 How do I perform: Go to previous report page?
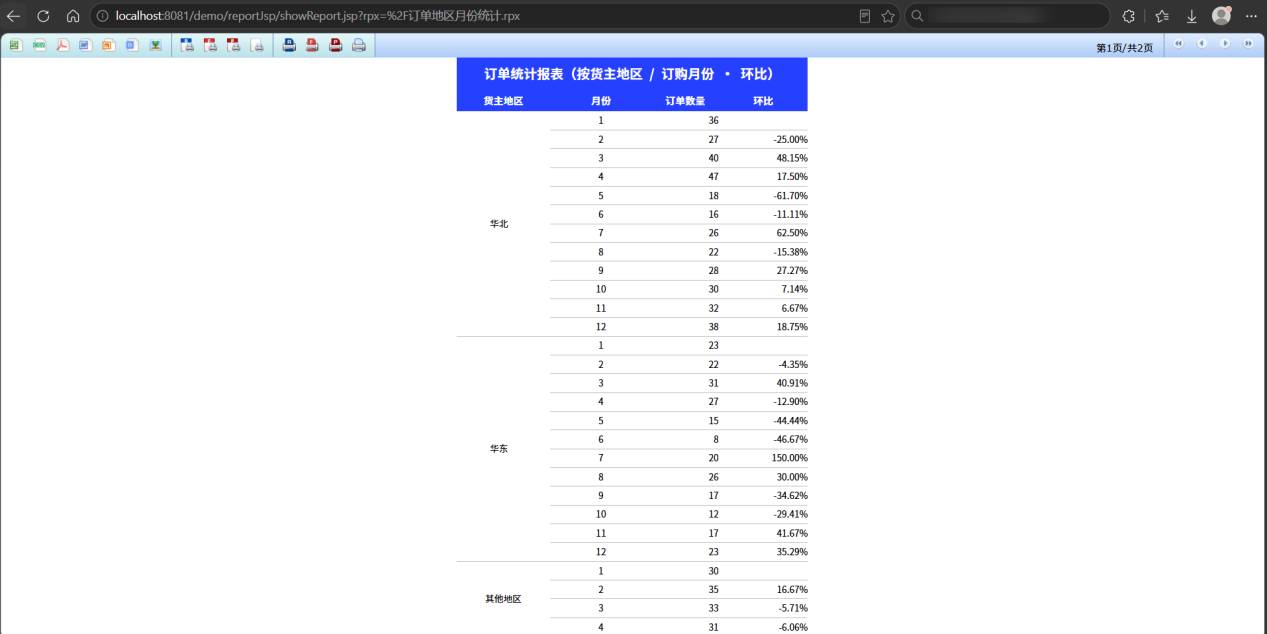click(1202, 44)
